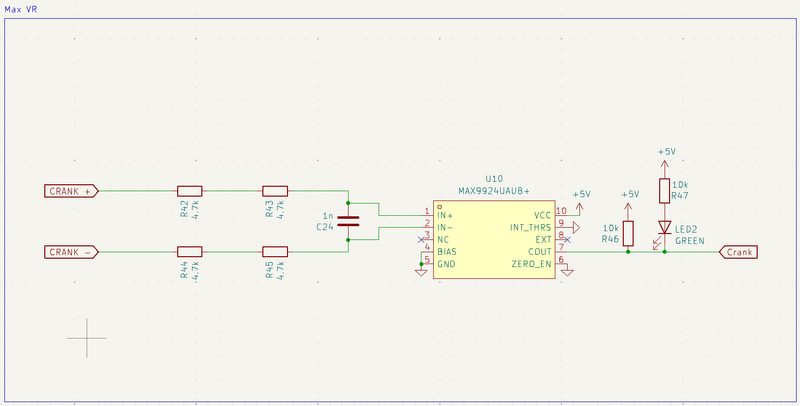
Task: Click the 1n capacitor value text
Action: click(x=328, y=215)
